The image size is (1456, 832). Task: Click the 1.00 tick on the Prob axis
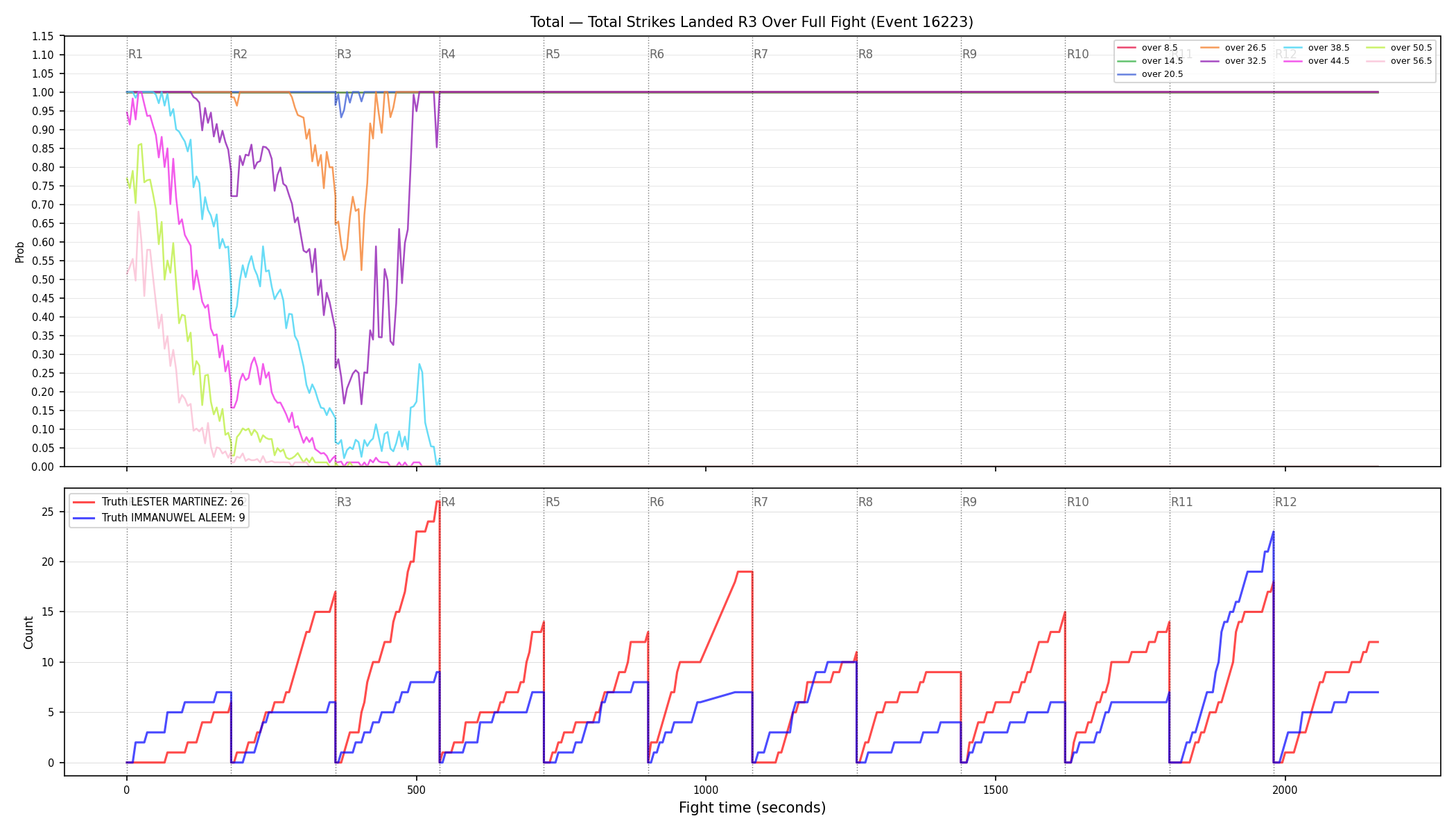[42, 92]
